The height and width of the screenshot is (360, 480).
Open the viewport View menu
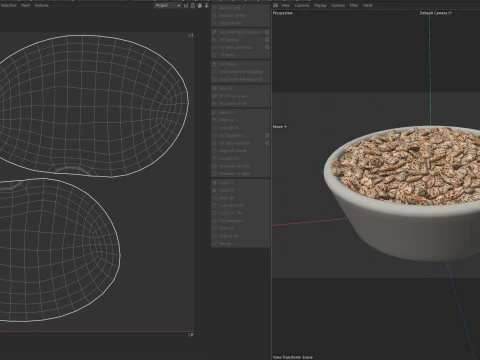point(286,5)
